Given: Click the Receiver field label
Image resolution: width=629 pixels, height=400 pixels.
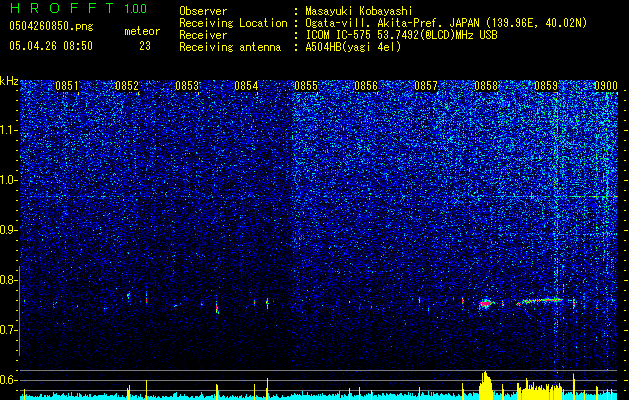Looking at the screenshot, I should tap(203, 35).
